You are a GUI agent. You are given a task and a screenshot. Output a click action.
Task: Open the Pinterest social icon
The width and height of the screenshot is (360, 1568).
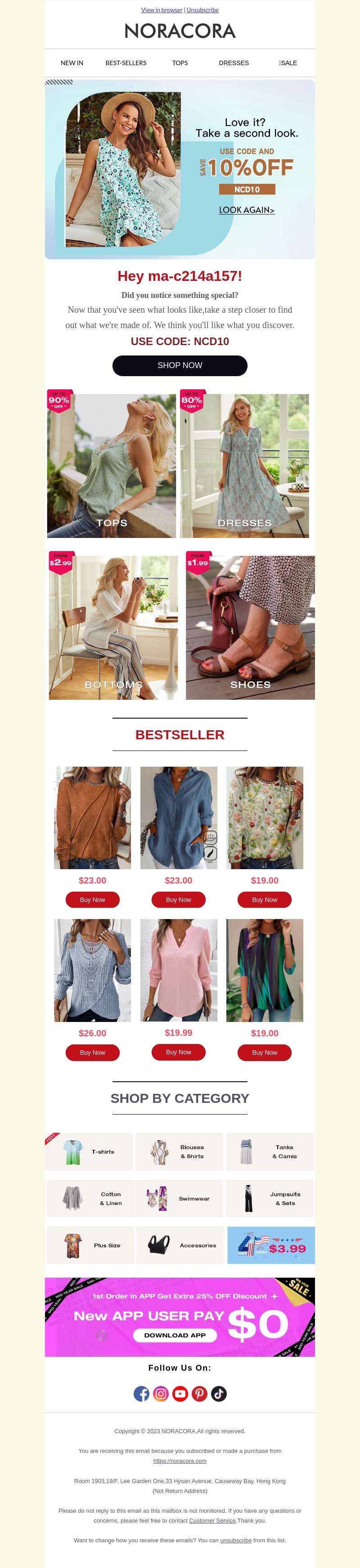pos(200,1393)
